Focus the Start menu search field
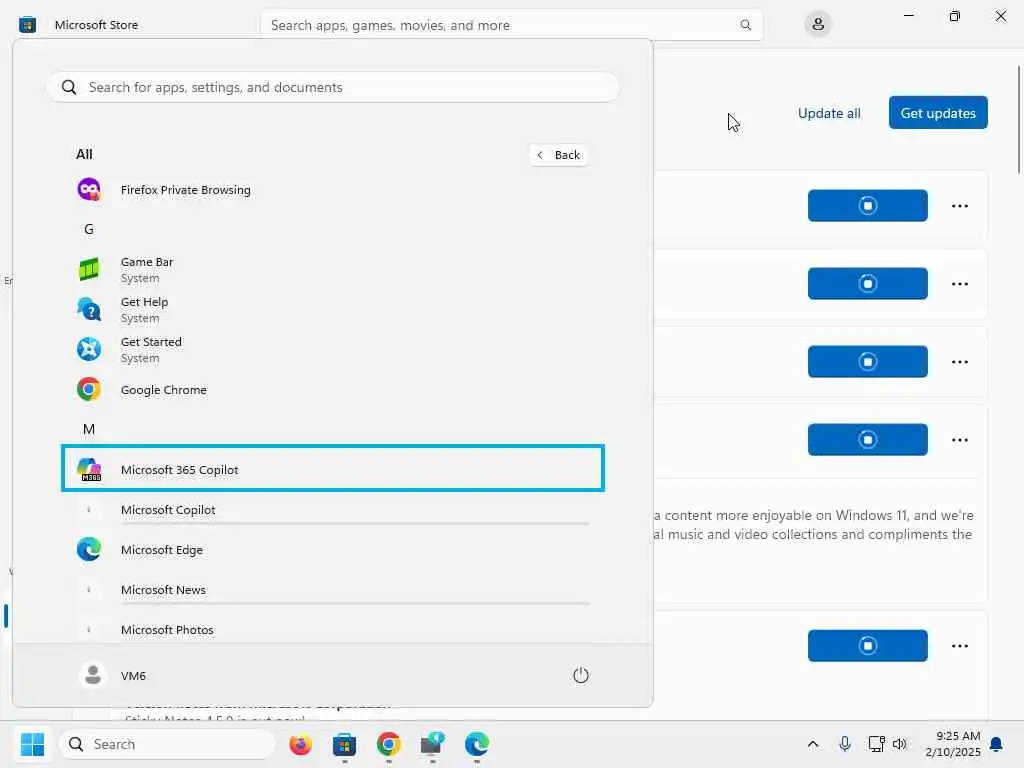This screenshot has height=768, width=1024. pyautogui.click(x=332, y=87)
